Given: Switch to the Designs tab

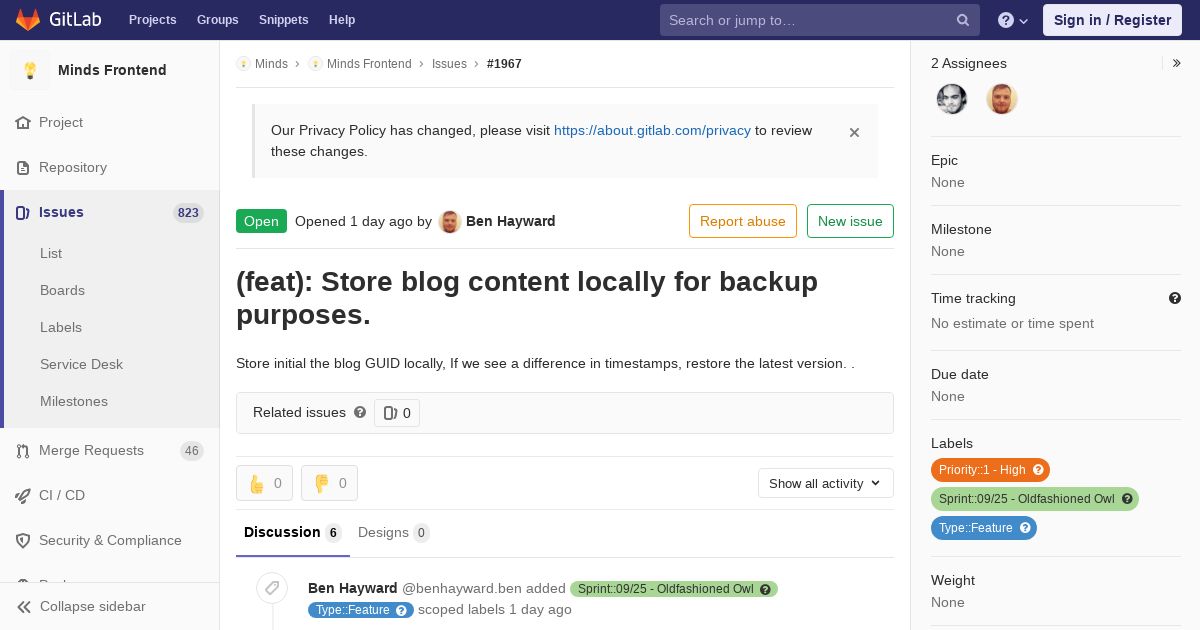Looking at the screenshot, I should tap(393, 532).
